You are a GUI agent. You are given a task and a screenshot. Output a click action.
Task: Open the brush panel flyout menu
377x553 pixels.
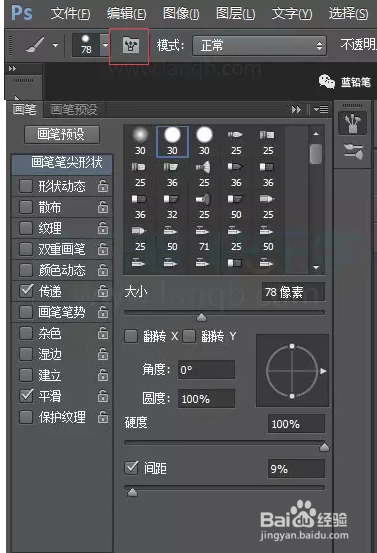pos(321,110)
